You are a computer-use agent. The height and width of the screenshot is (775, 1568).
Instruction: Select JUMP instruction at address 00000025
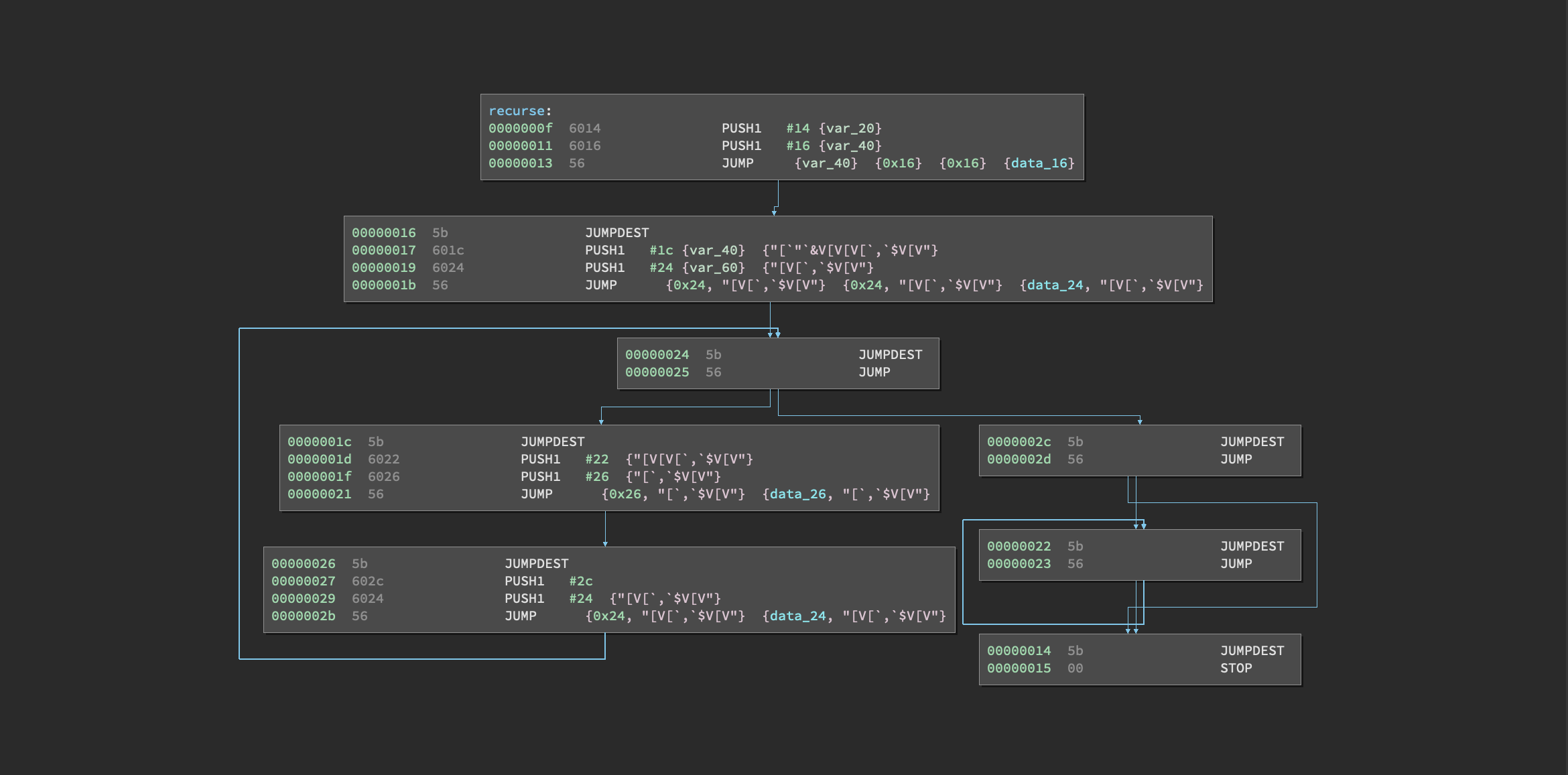tap(874, 372)
